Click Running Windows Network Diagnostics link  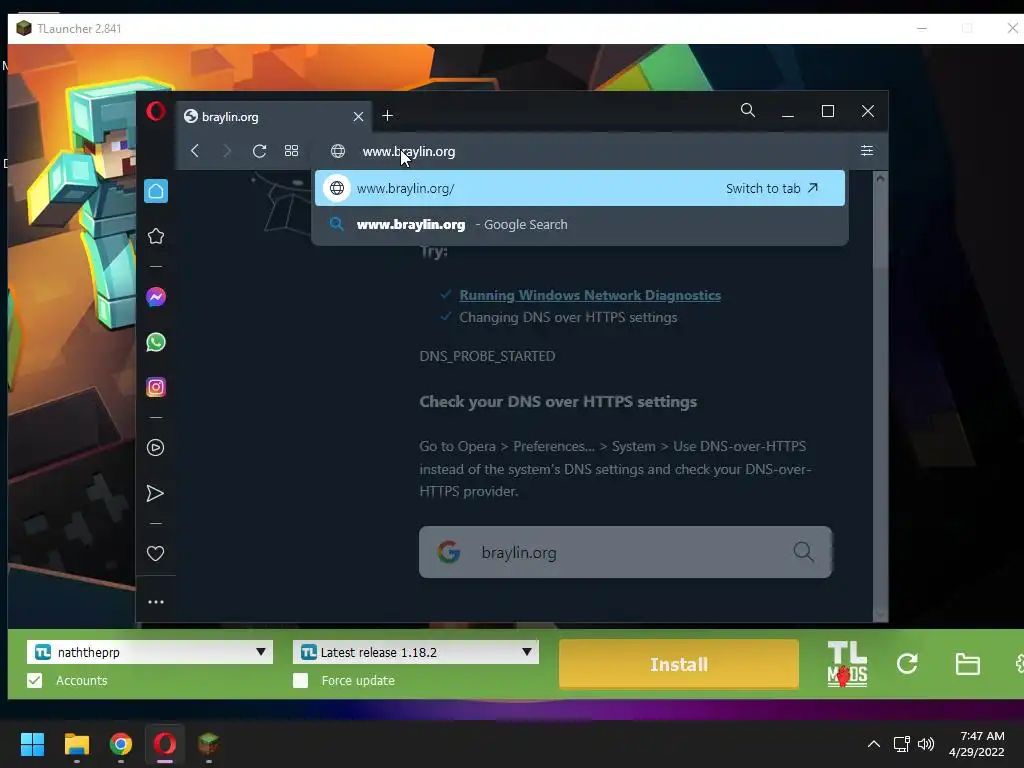click(x=590, y=295)
